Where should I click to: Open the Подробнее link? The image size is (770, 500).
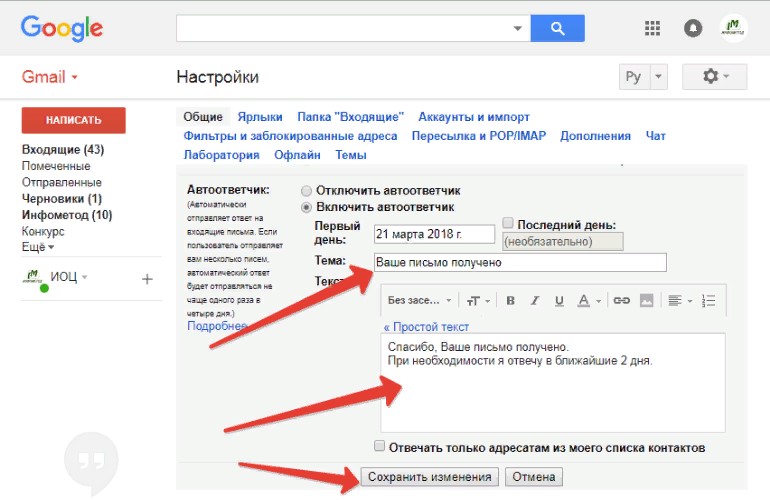pos(217,326)
